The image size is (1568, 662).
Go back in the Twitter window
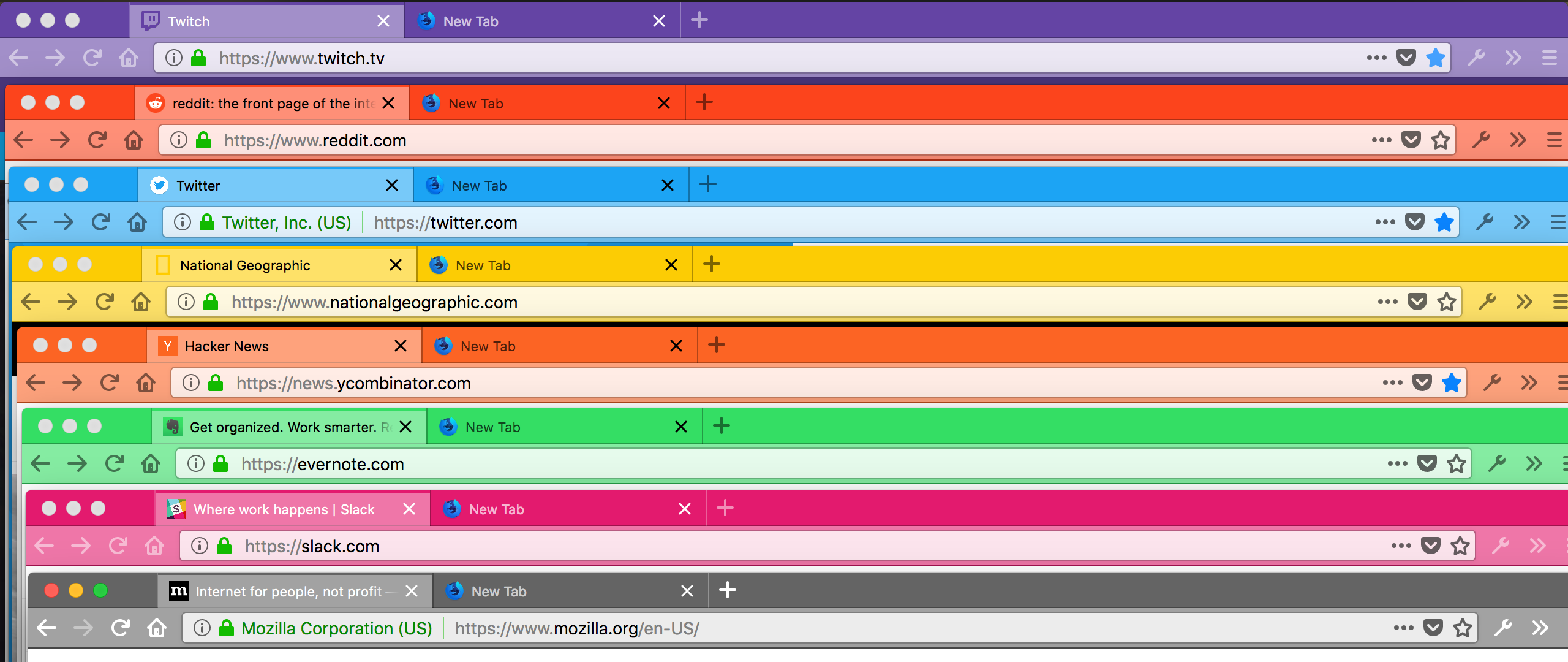click(x=27, y=222)
